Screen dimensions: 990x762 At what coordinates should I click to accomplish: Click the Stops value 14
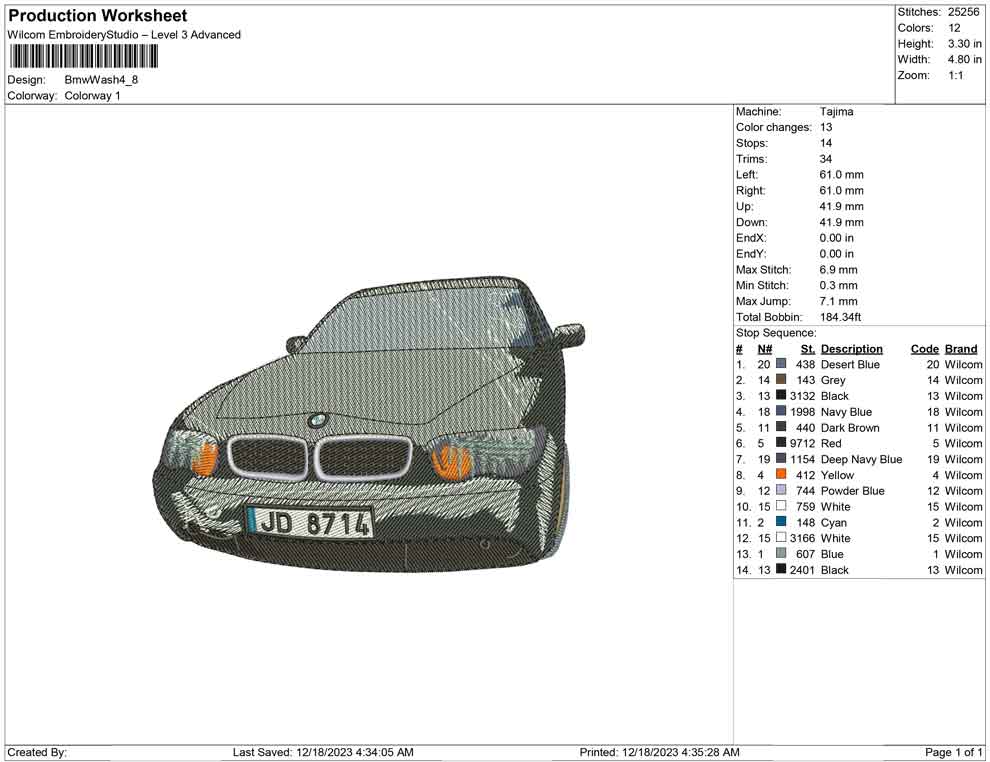tap(826, 143)
